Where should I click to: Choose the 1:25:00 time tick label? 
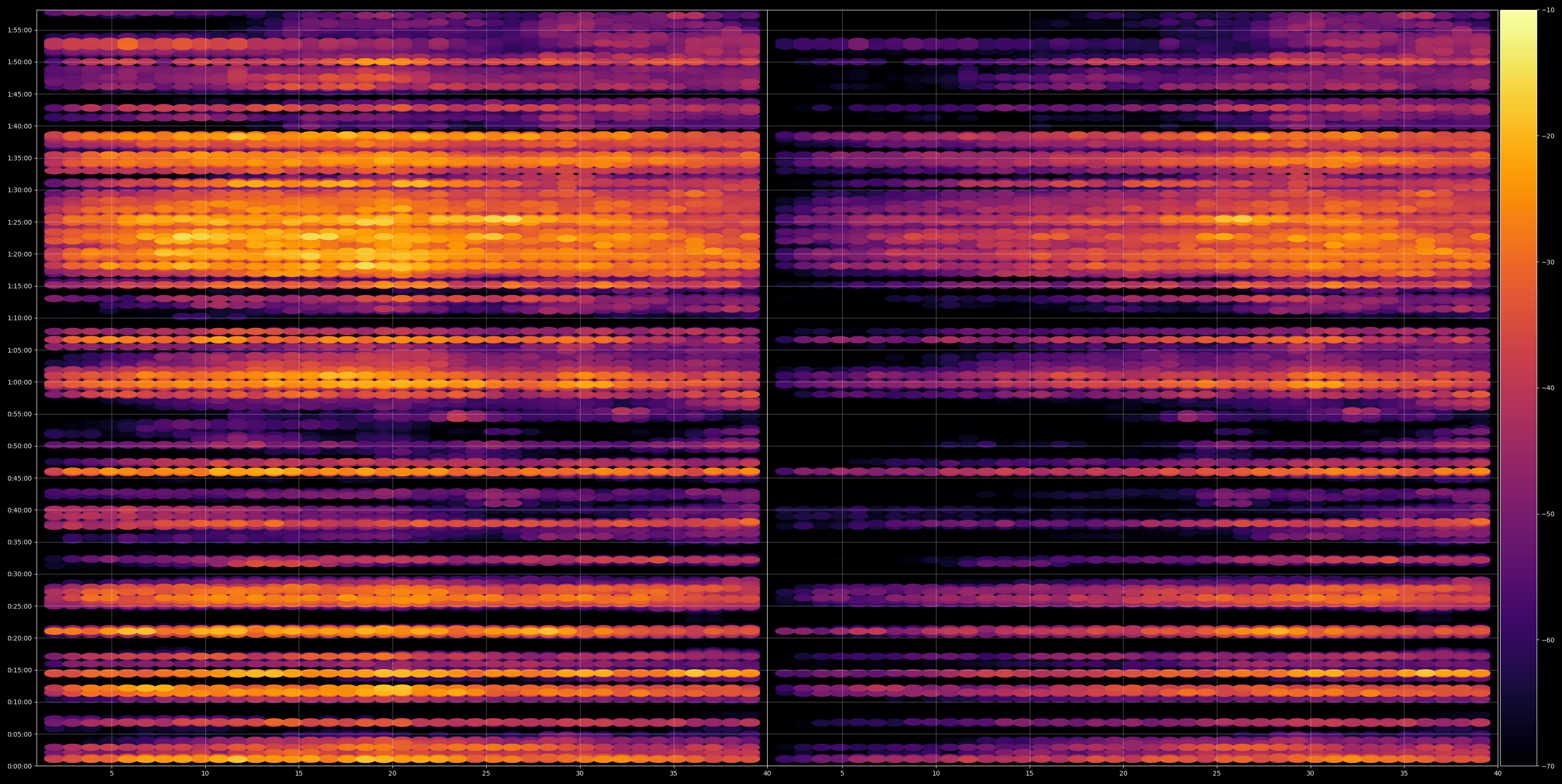click(x=21, y=222)
